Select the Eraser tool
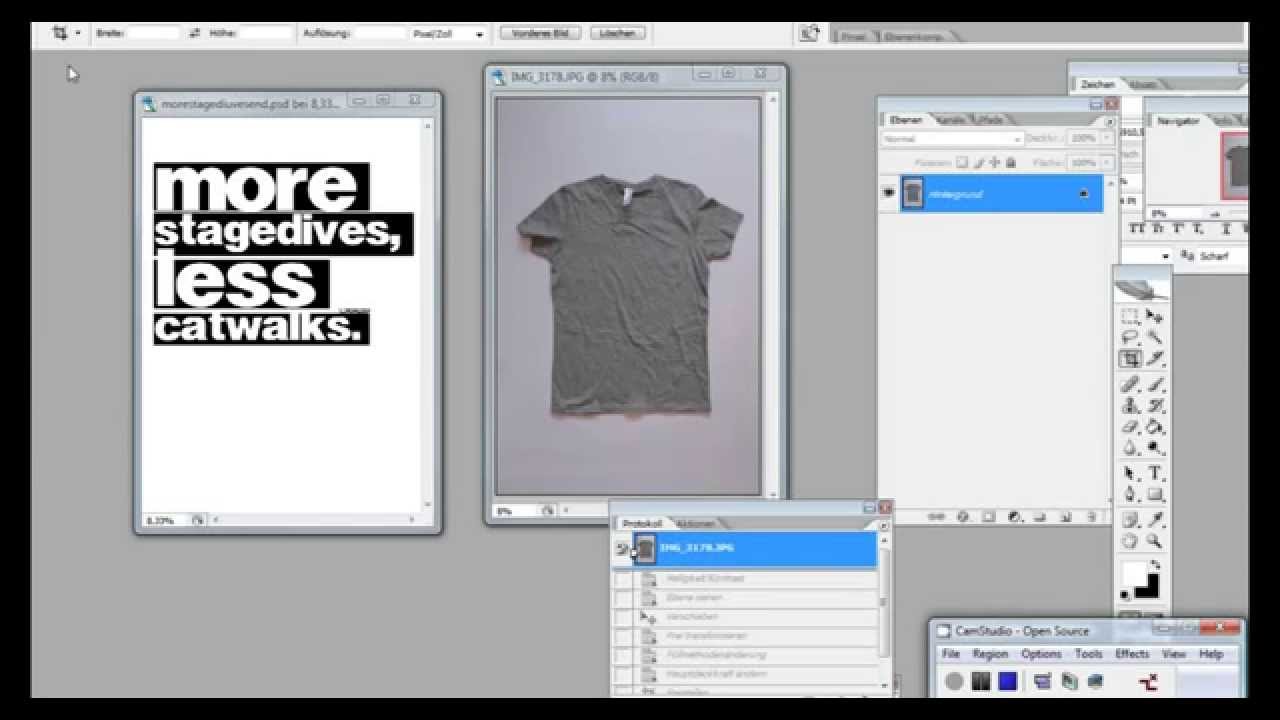This screenshot has width=1280, height=720. [x=1130, y=427]
